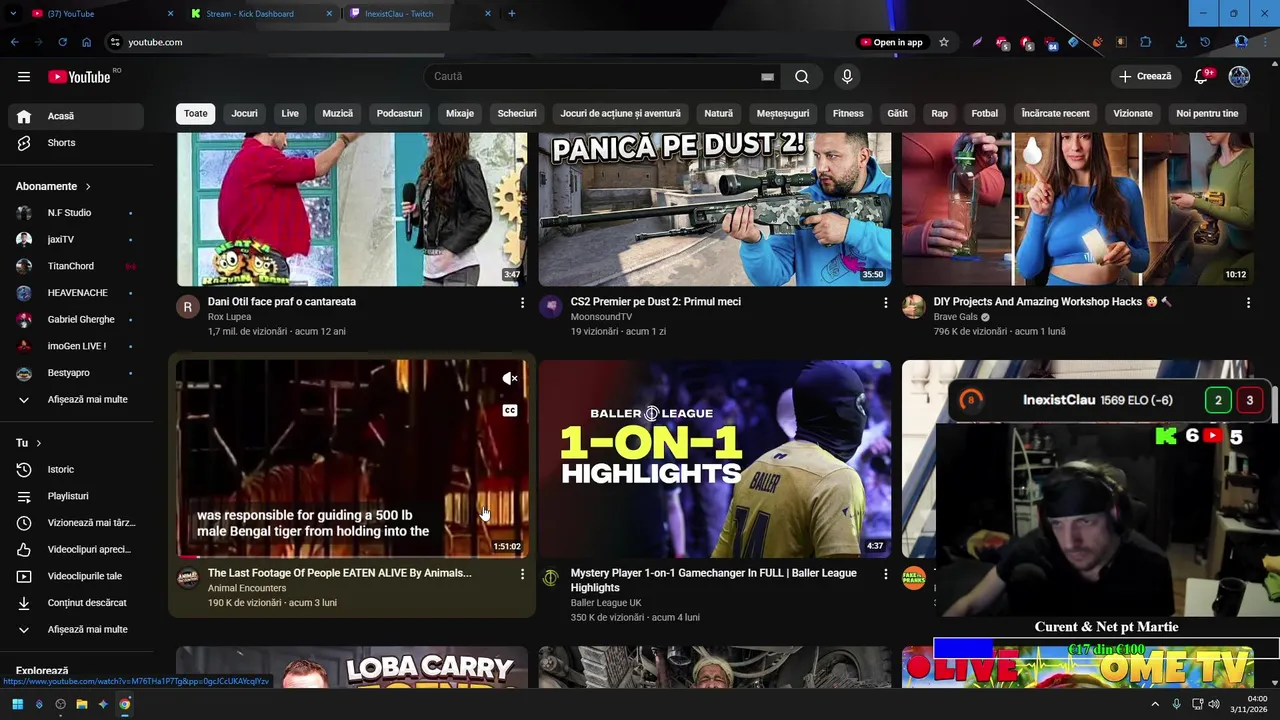The width and height of the screenshot is (1280, 720).
Task: Open options menu for Dani Otil video
Action: click(x=522, y=302)
